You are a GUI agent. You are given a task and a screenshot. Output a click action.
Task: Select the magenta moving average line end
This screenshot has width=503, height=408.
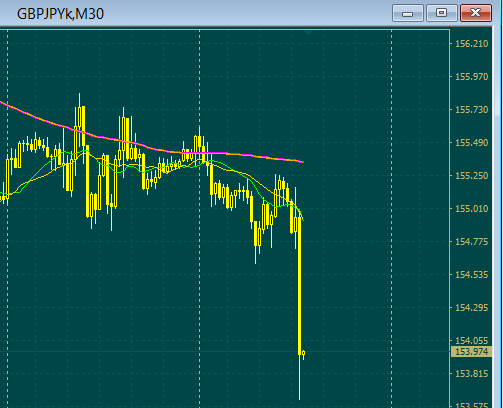302,162
